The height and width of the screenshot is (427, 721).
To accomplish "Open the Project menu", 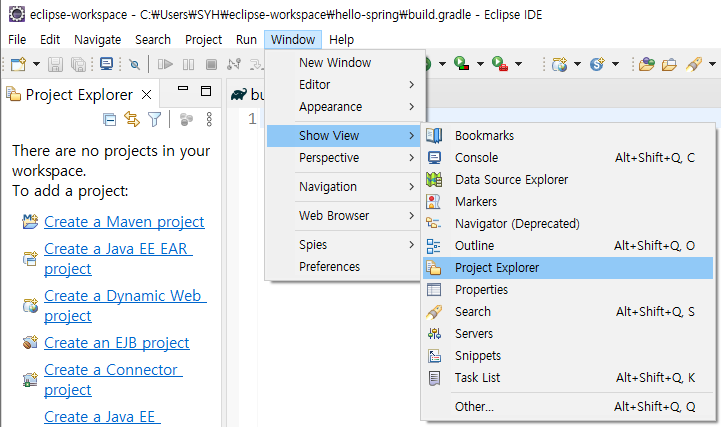I will click(x=203, y=40).
